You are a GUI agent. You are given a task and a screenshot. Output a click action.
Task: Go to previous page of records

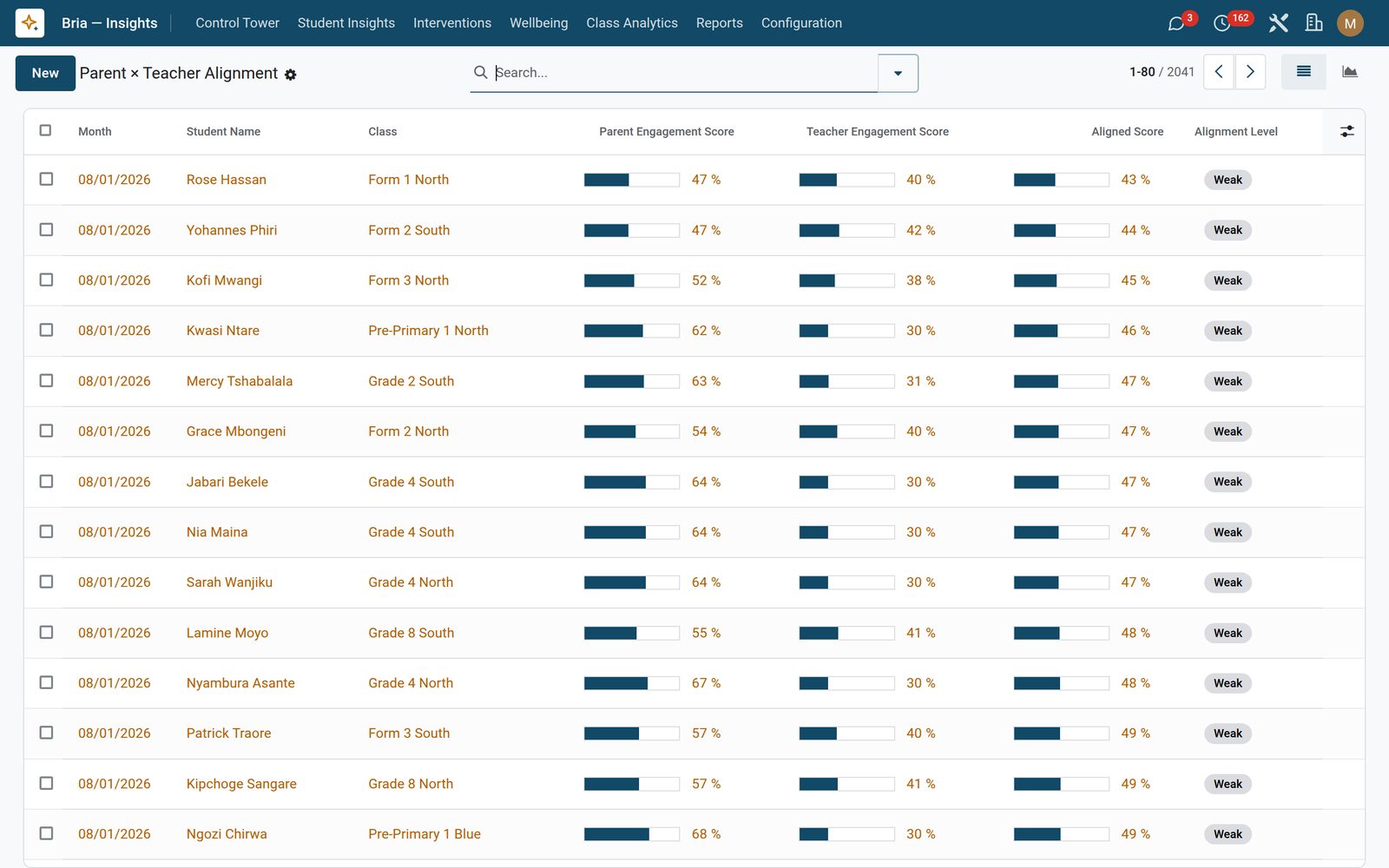pyautogui.click(x=1219, y=72)
